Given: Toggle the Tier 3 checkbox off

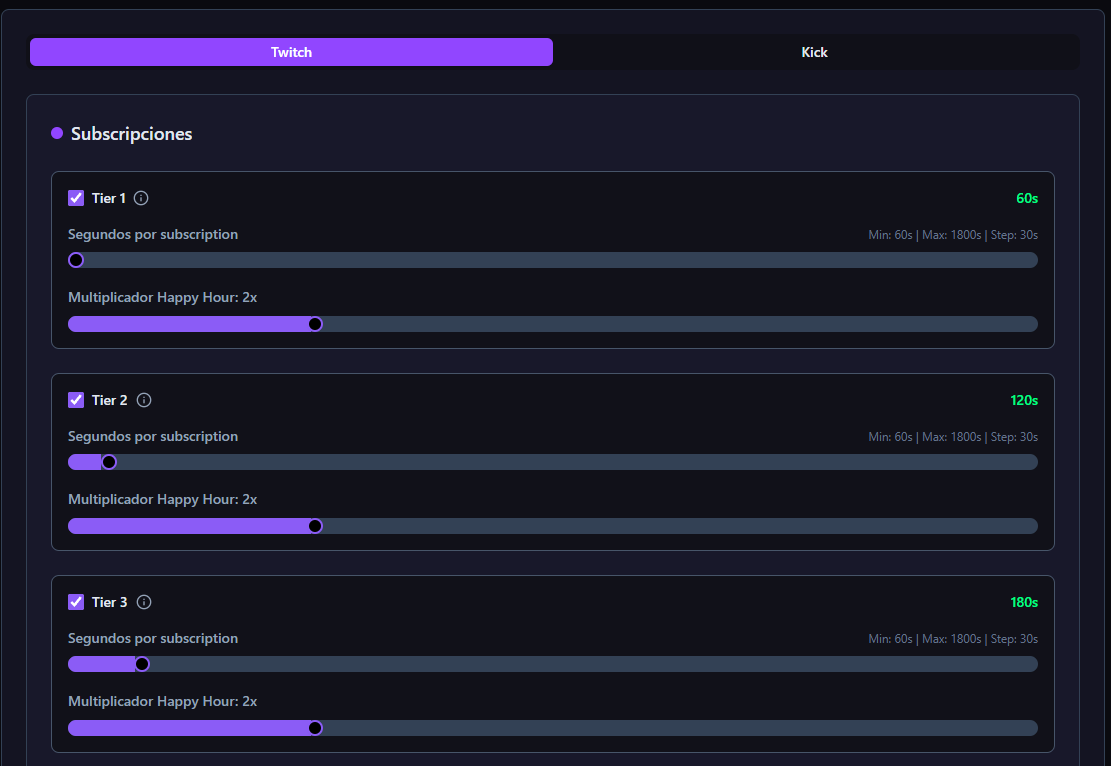Looking at the screenshot, I should click(76, 602).
